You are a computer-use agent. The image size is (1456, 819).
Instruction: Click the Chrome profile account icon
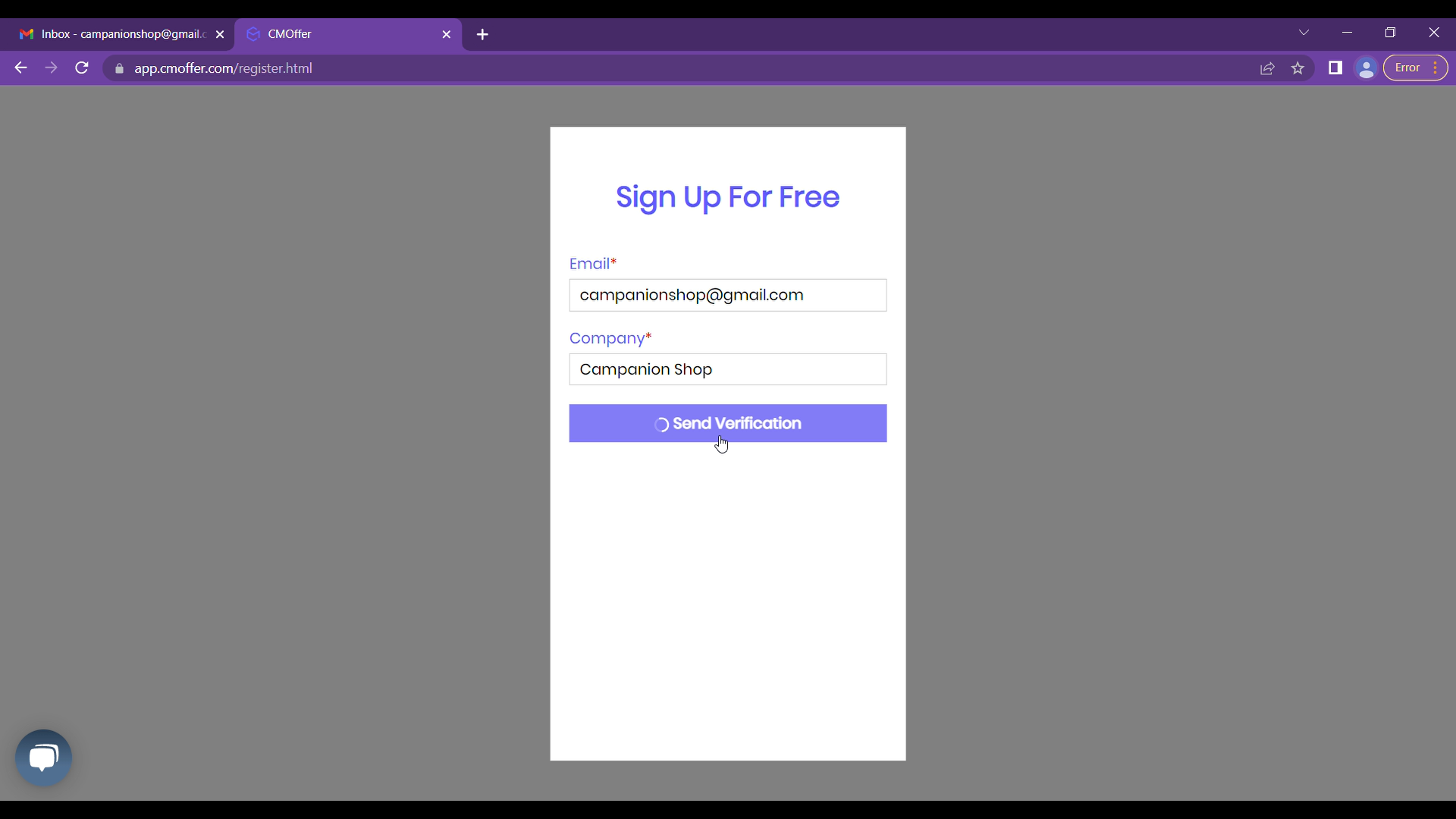(1366, 68)
